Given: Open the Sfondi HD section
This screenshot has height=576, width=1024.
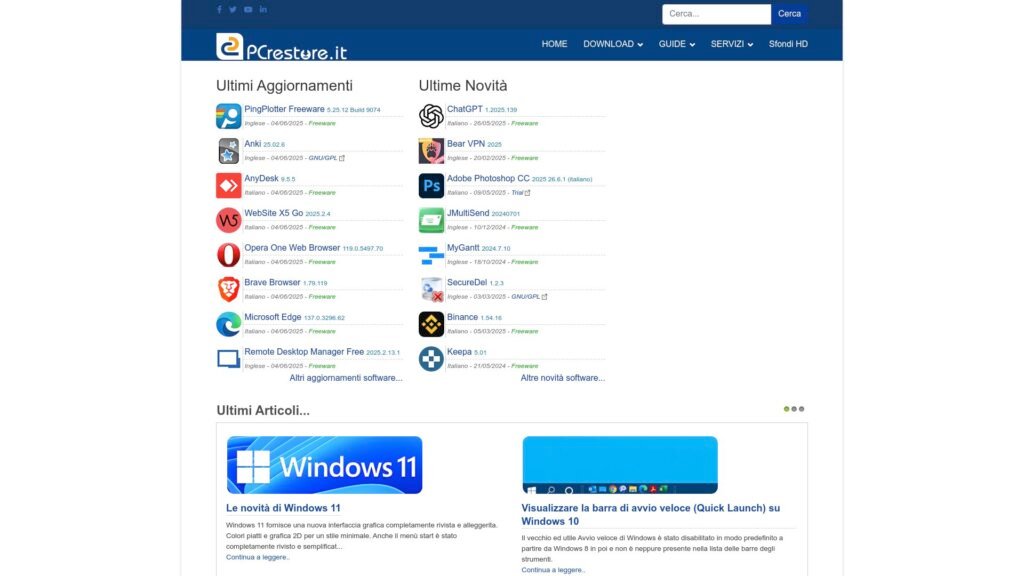Looking at the screenshot, I should point(788,44).
